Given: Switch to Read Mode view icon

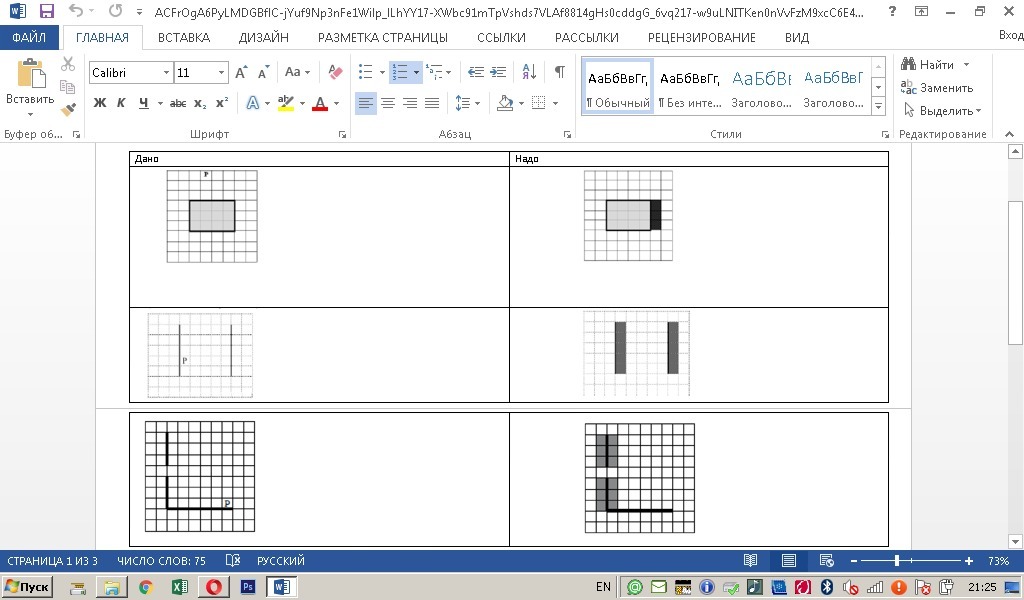Looking at the screenshot, I should coord(750,560).
